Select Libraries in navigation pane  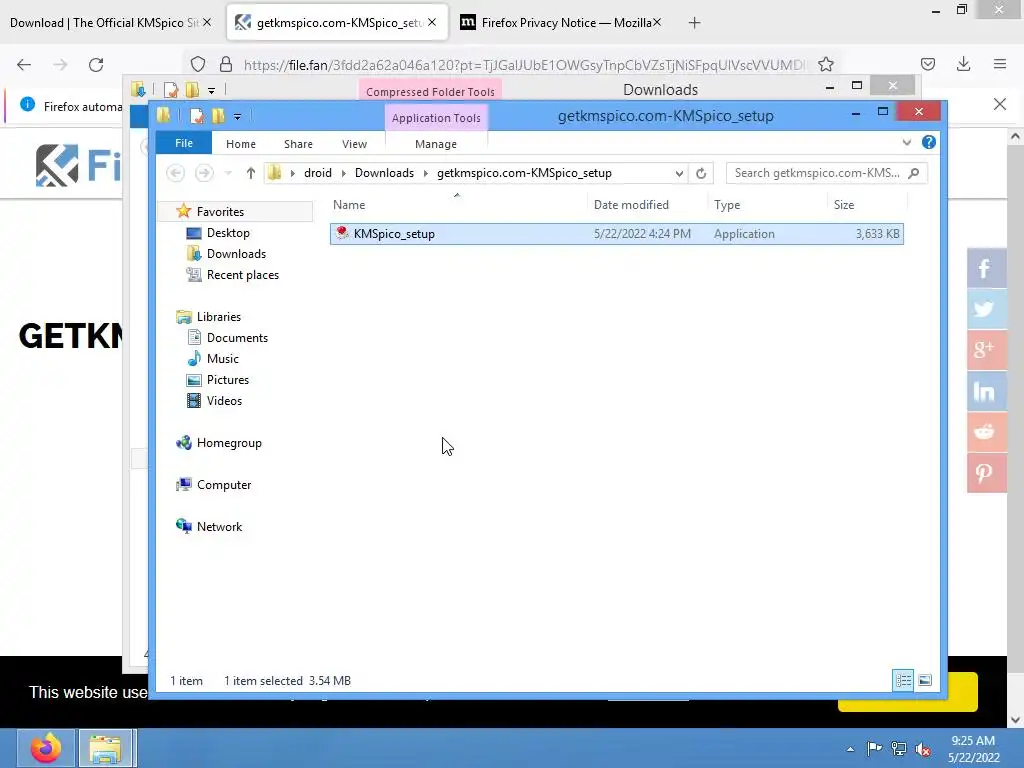coord(219,317)
